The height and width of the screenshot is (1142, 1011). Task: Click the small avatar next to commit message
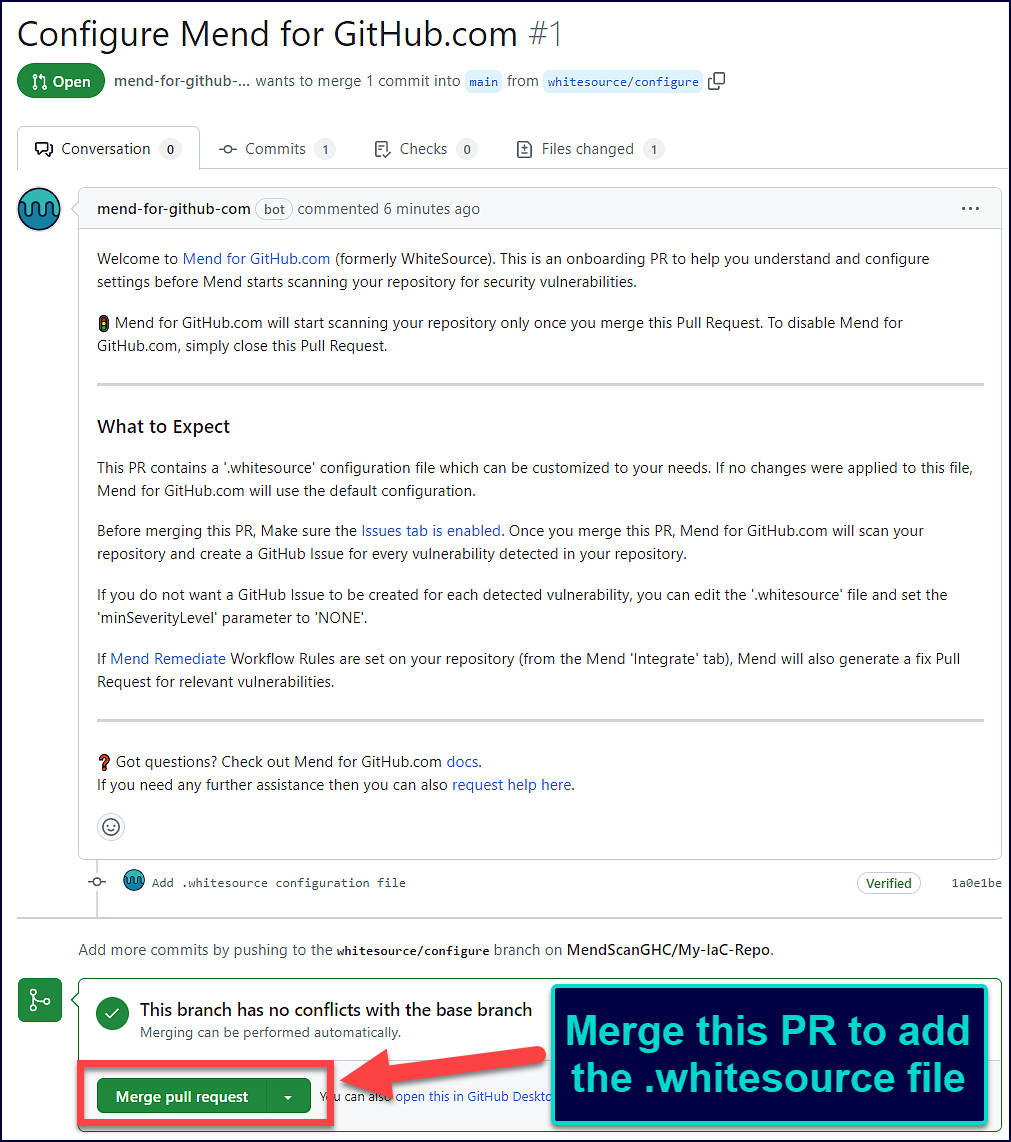133,881
